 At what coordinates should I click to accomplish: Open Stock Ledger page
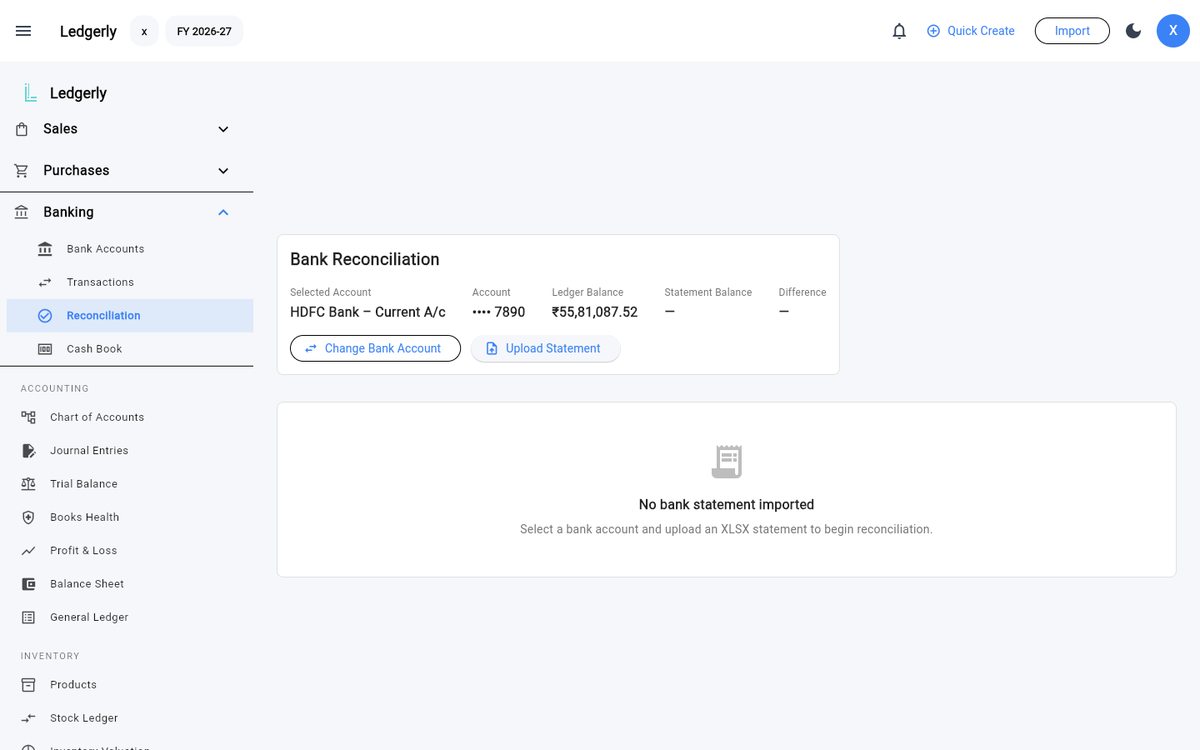click(x=127, y=718)
